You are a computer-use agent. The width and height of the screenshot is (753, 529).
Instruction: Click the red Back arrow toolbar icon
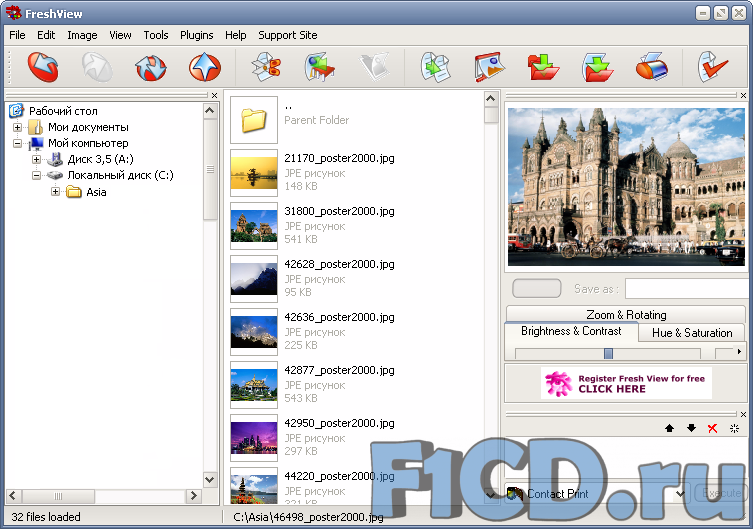(x=43, y=67)
